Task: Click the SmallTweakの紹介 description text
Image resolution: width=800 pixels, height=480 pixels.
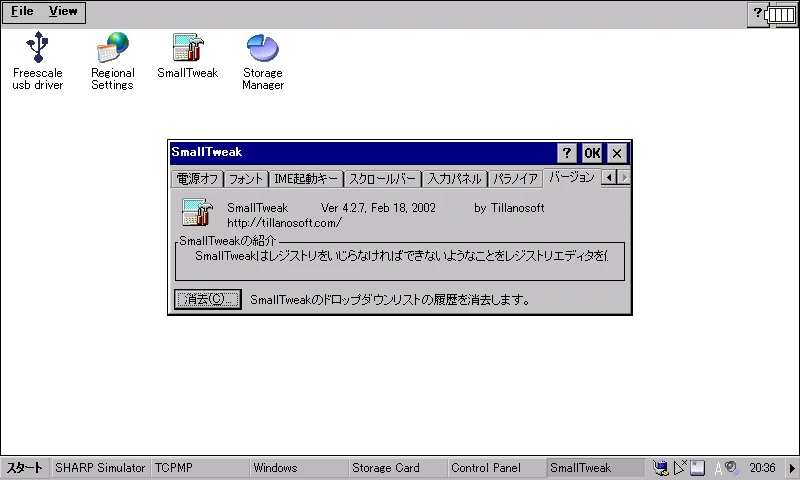Action: pos(401,256)
